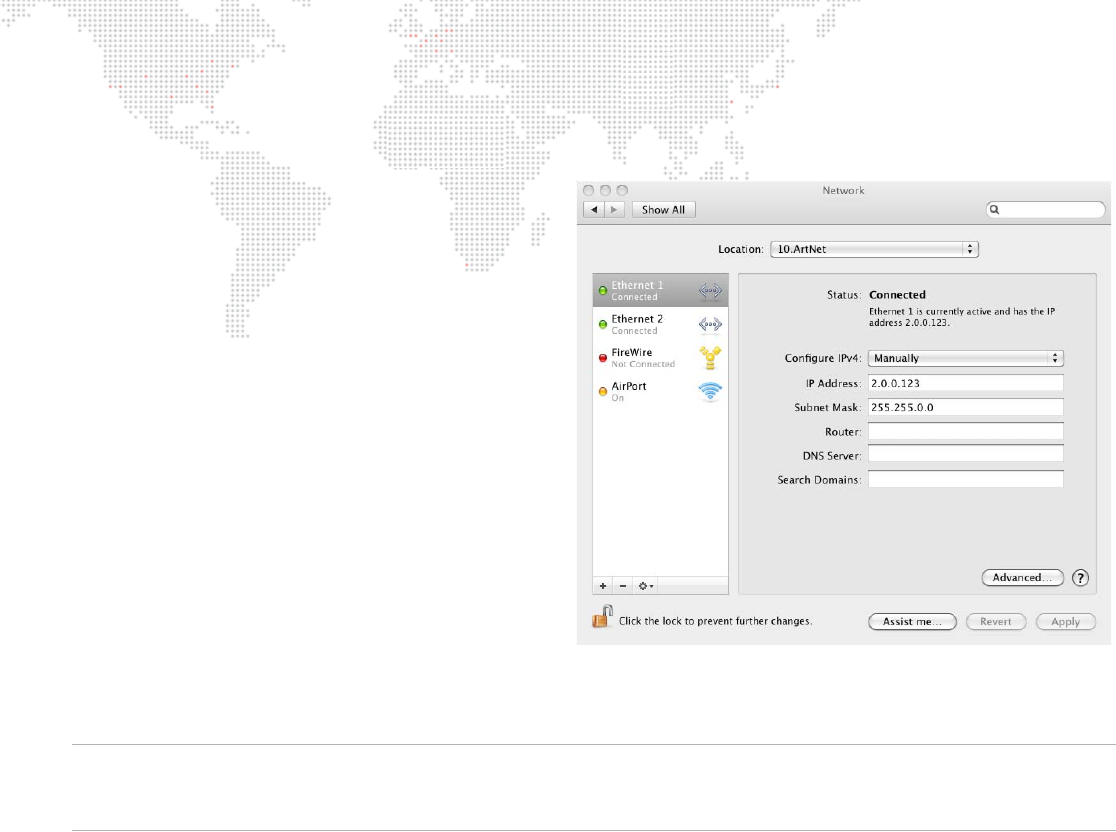Click the add network service plus button
The width and height of the screenshot is (1116, 832).
[x=603, y=586]
